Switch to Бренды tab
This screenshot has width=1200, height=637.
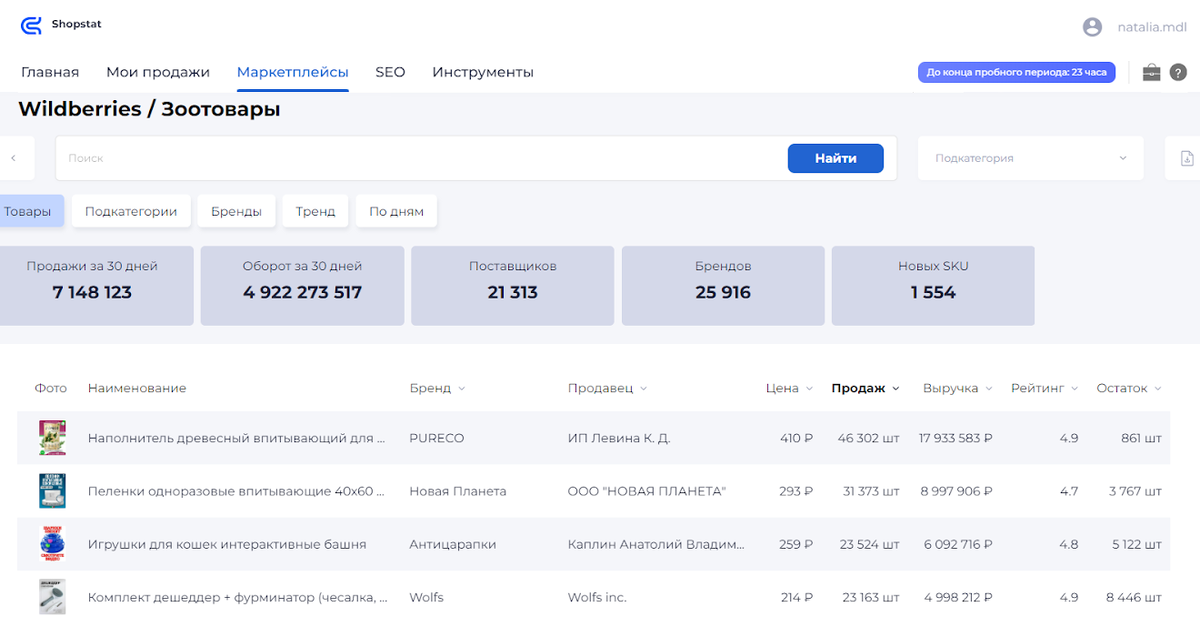coord(236,211)
